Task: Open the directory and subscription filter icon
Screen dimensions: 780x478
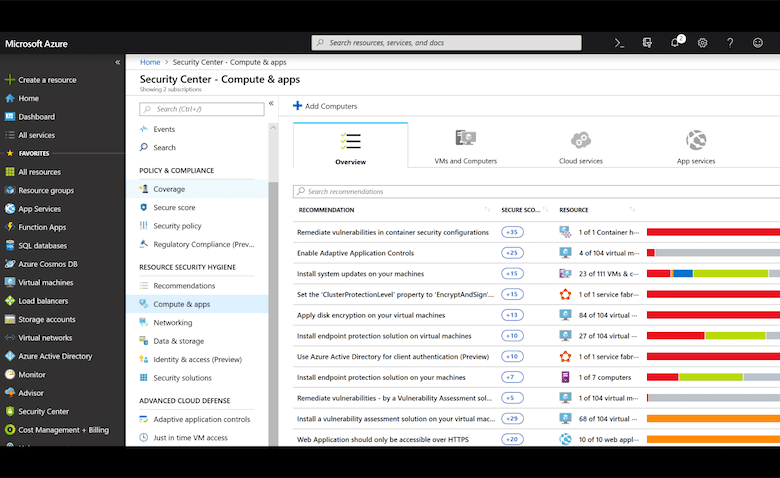Action: tap(647, 43)
